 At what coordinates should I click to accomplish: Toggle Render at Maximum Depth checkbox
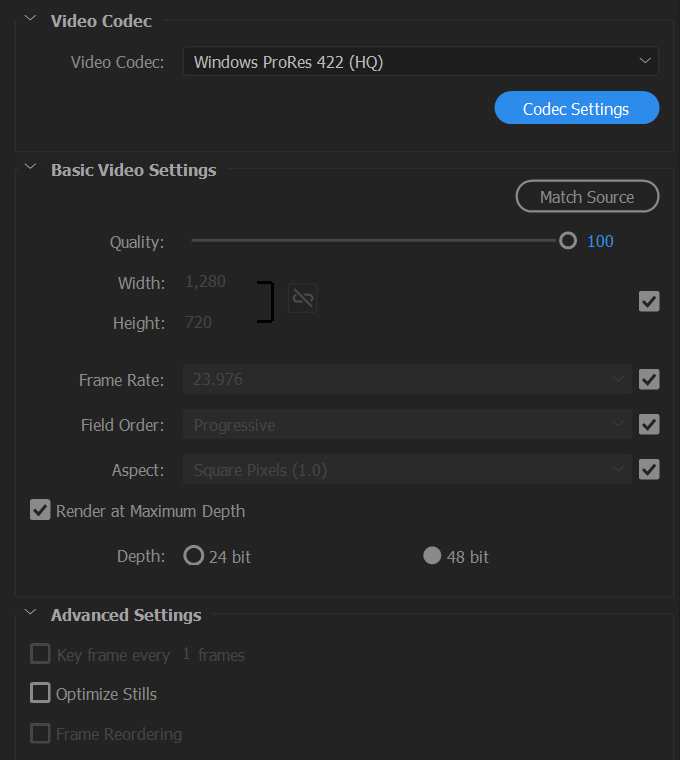tap(40, 510)
